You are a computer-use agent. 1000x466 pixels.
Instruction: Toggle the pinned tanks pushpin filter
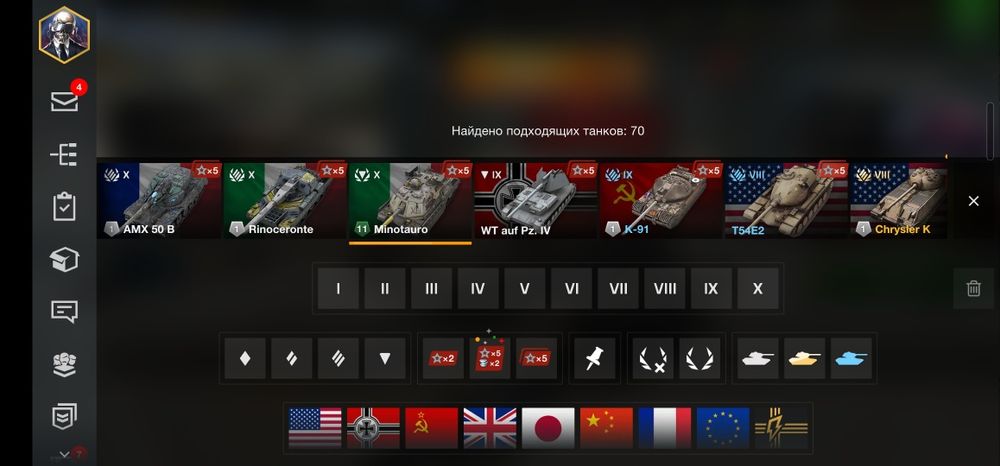point(594,358)
